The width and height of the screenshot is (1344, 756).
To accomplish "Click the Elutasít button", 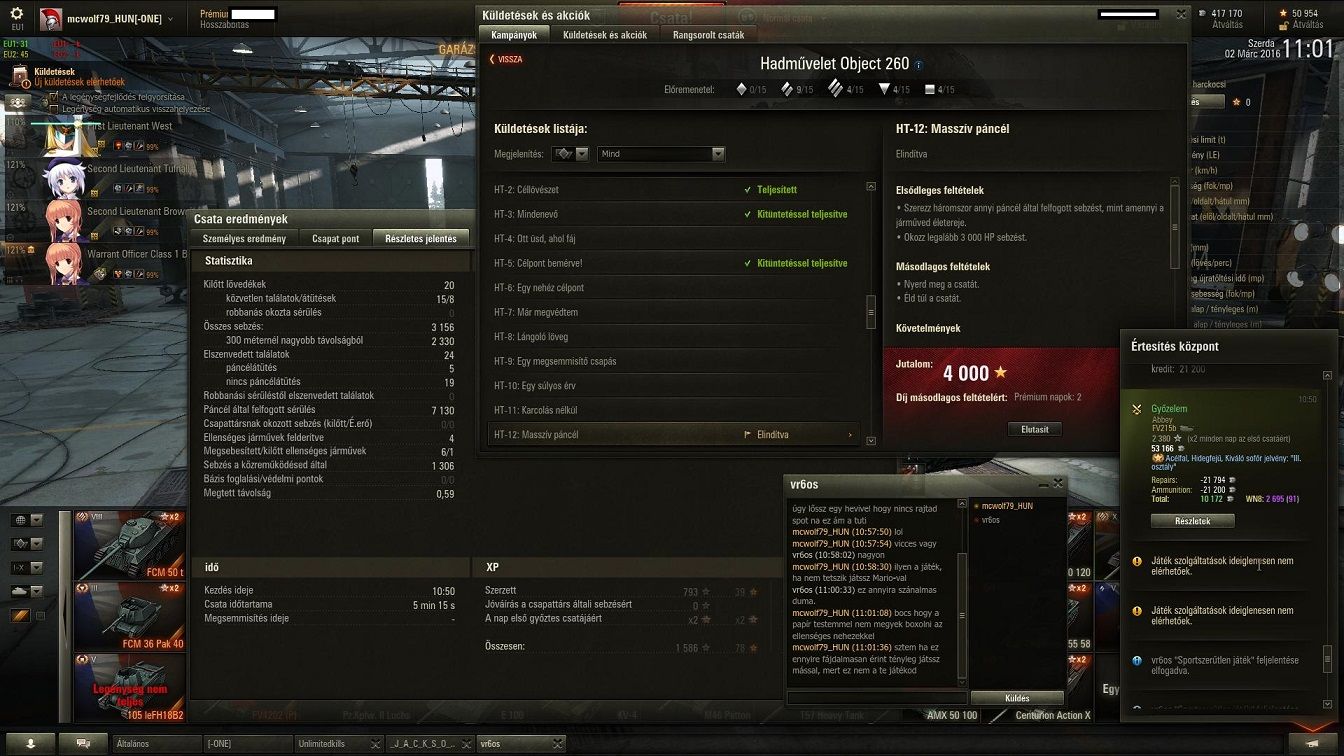I will (1034, 429).
